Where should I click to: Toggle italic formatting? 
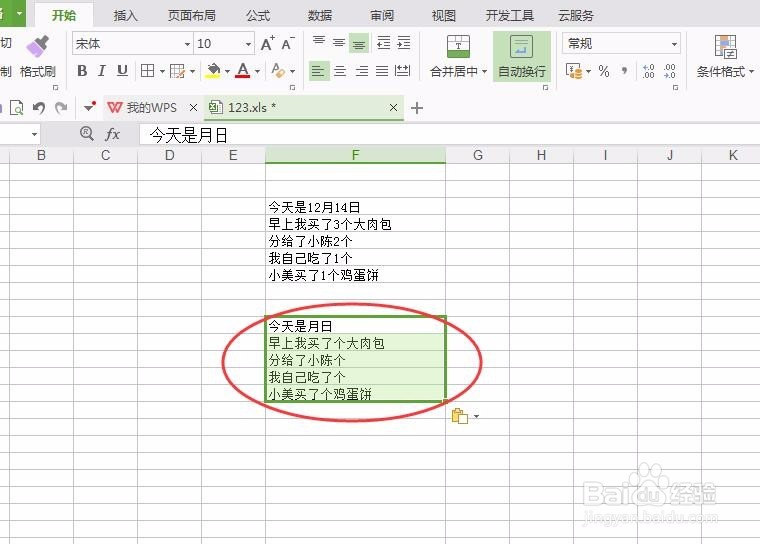tap(102, 71)
